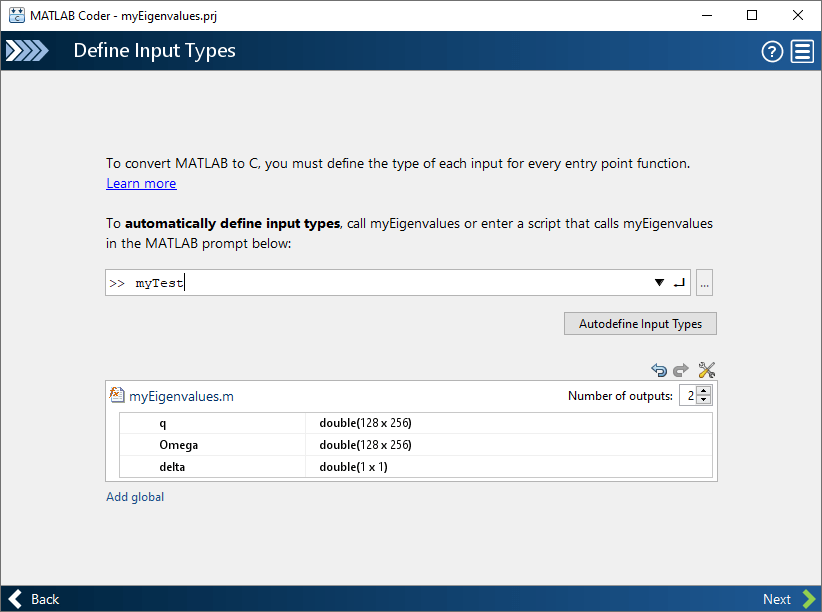822x612 pixels.
Task: Select the Omega type double(128 x 256)
Action: point(365,445)
